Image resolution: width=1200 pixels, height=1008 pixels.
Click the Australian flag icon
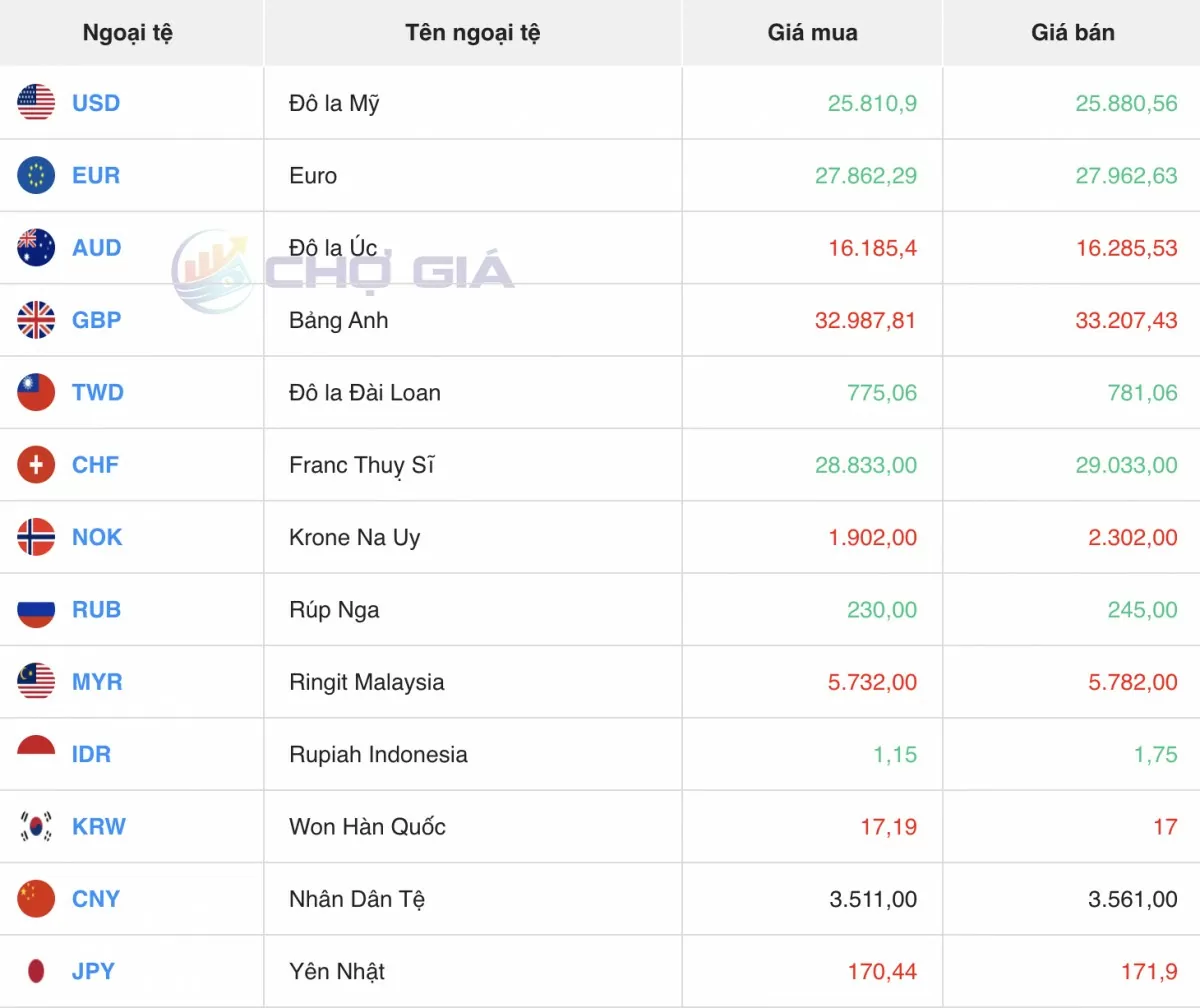(36, 248)
